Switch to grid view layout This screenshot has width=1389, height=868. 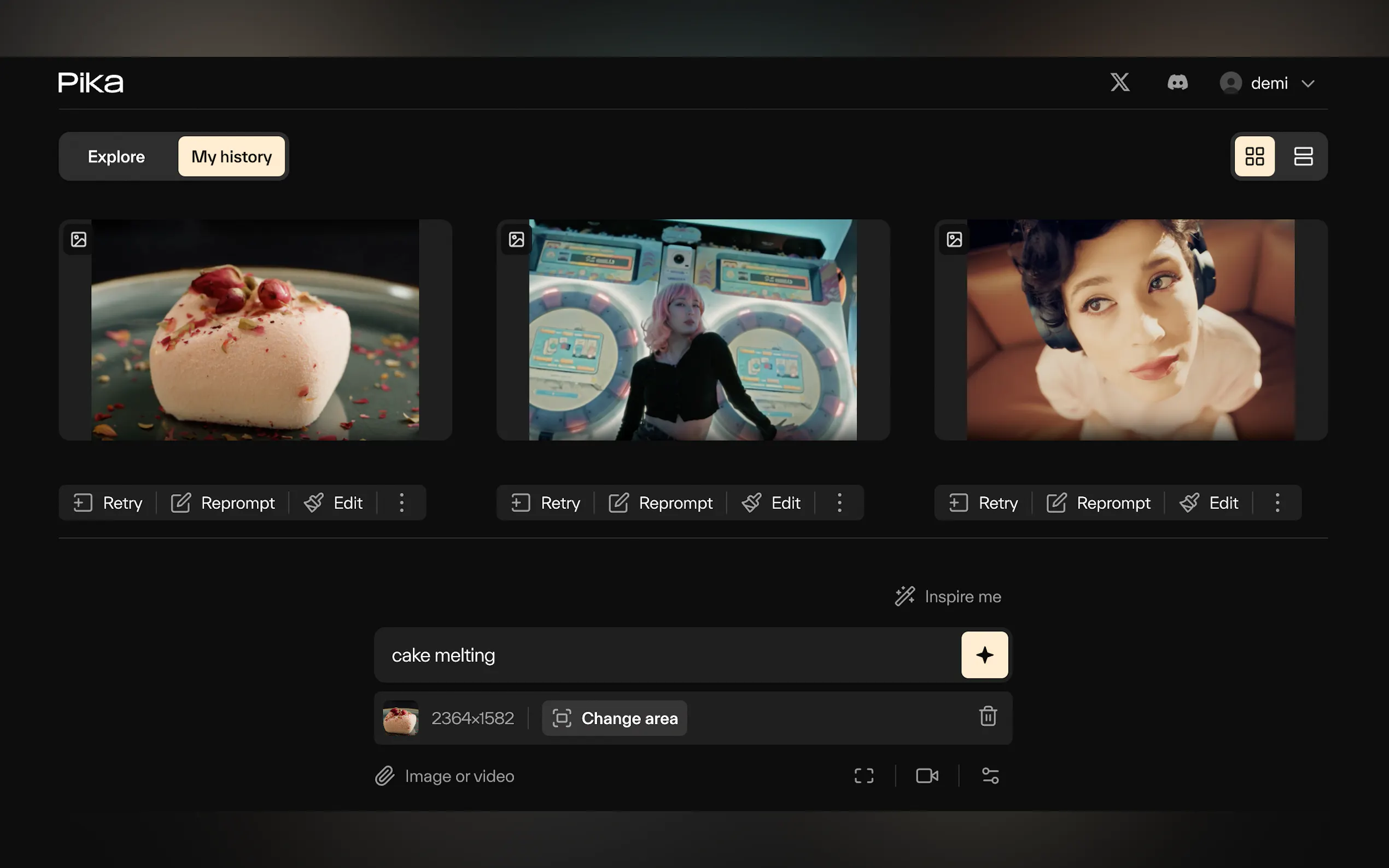pos(1254,156)
